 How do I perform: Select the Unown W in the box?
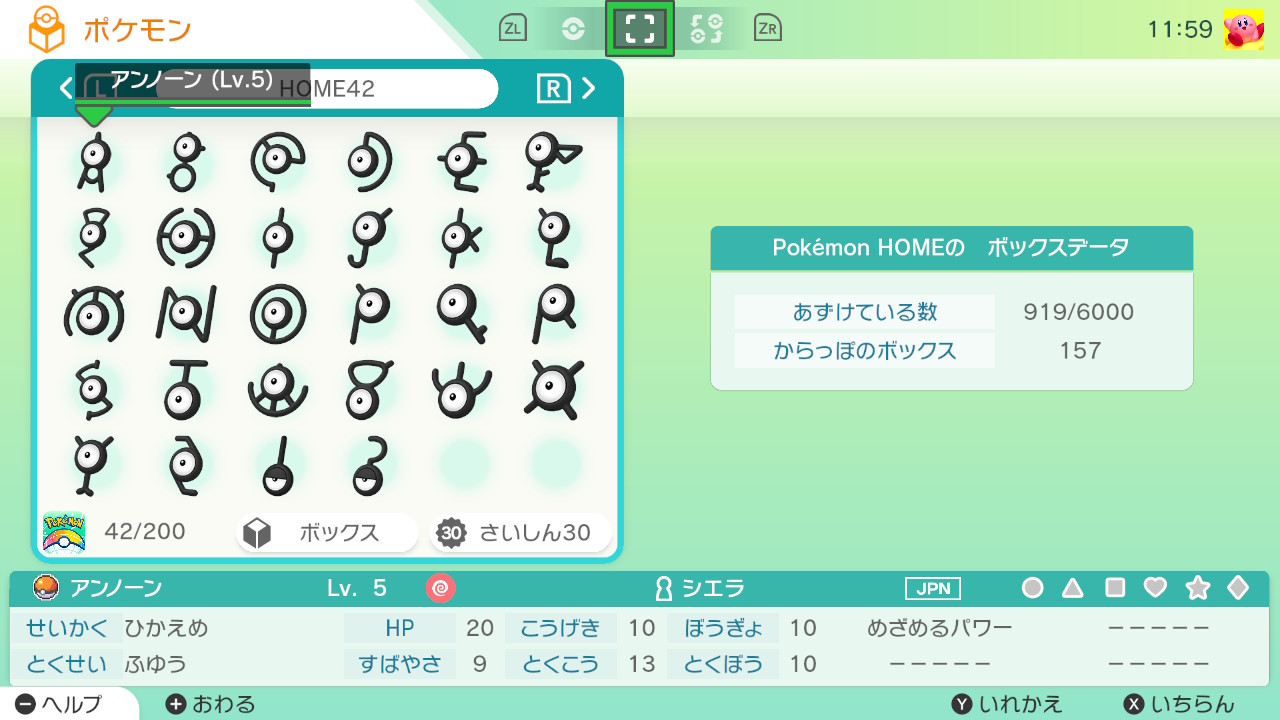[462, 390]
